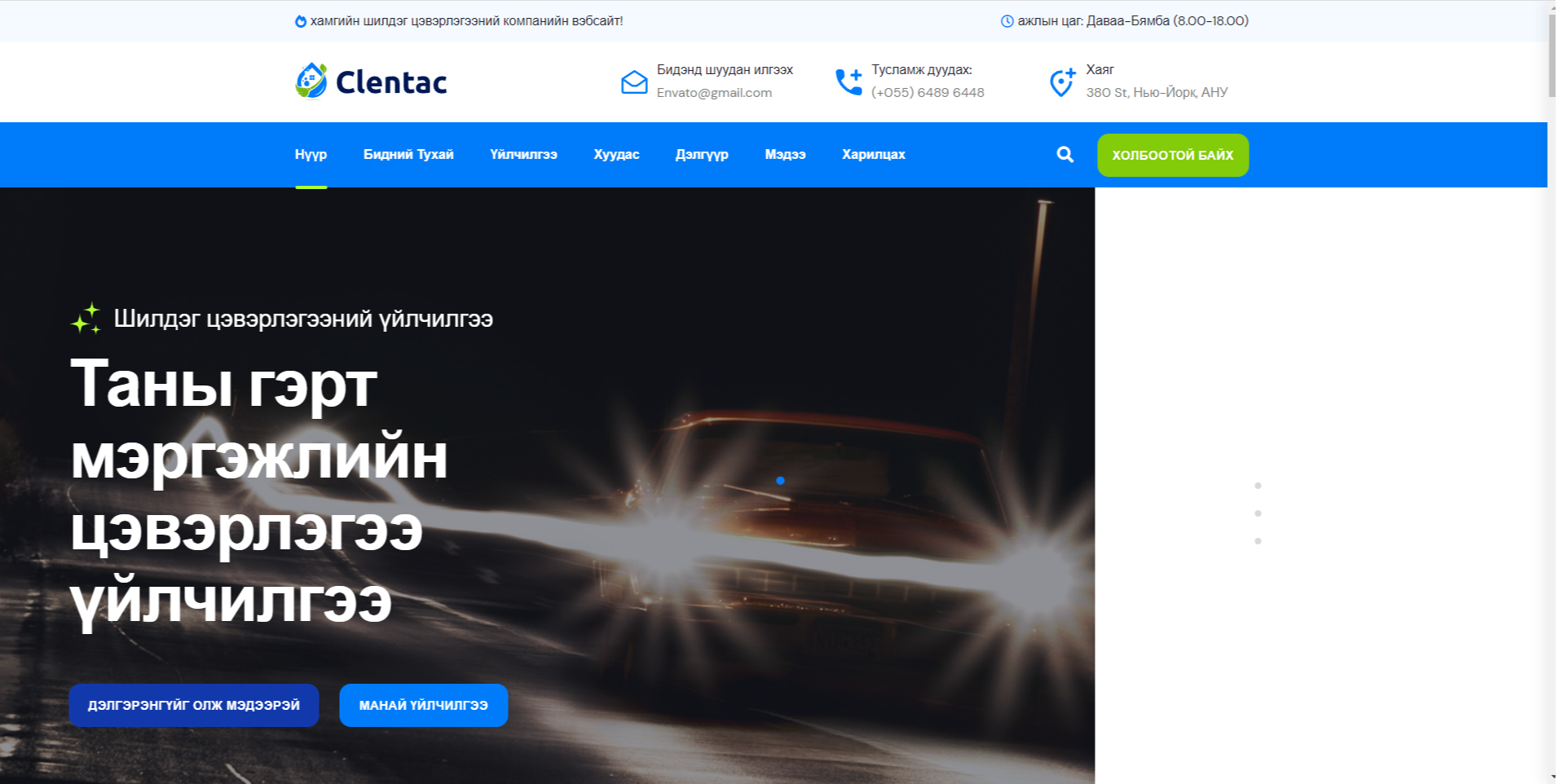This screenshot has width=1556, height=784.
Task: Open the Харилцах menu item
Action: tap(874, 154)
